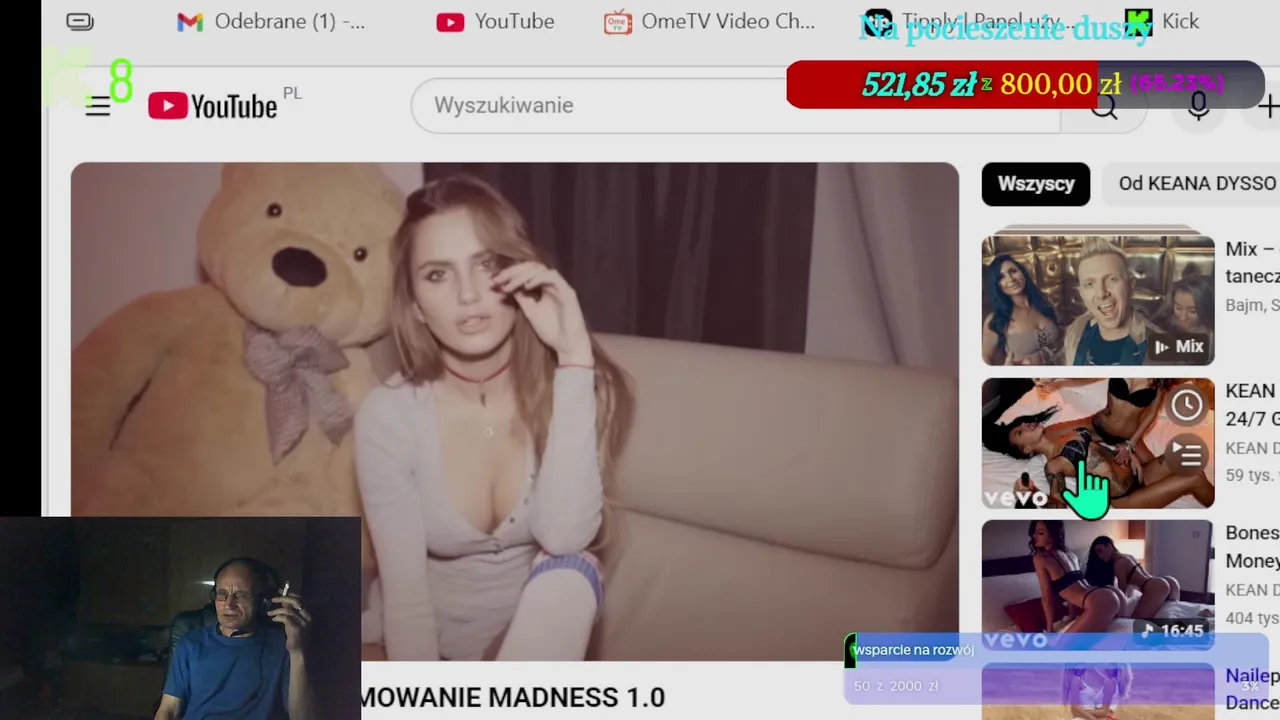Click the Kick logo bookmark icon
The image size is (1280, 720).
point(1138,21)
